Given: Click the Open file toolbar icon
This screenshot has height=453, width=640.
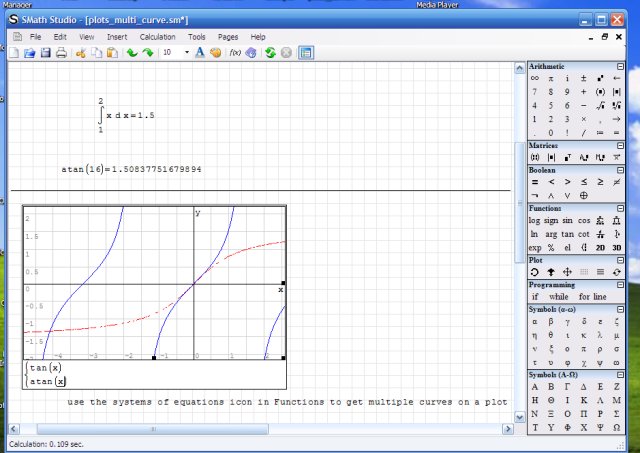Looking at the screenshot, I should 30,52.
